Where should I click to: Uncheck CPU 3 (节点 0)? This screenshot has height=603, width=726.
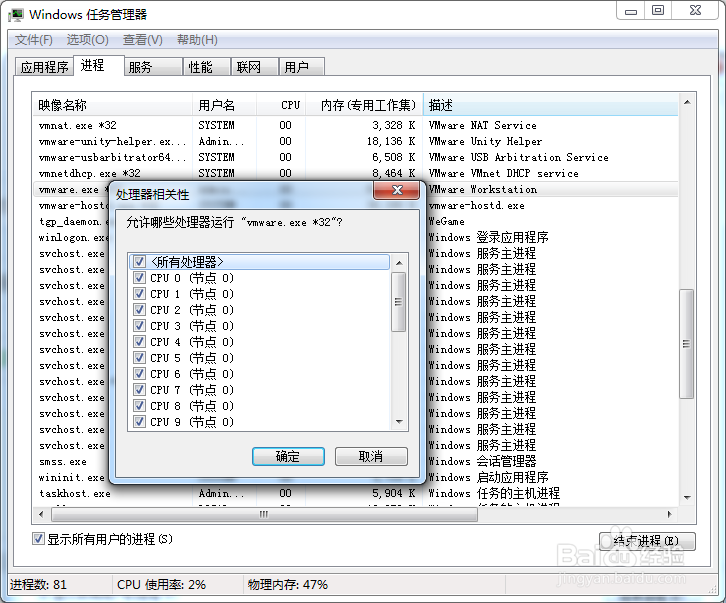tap(139, 326)
